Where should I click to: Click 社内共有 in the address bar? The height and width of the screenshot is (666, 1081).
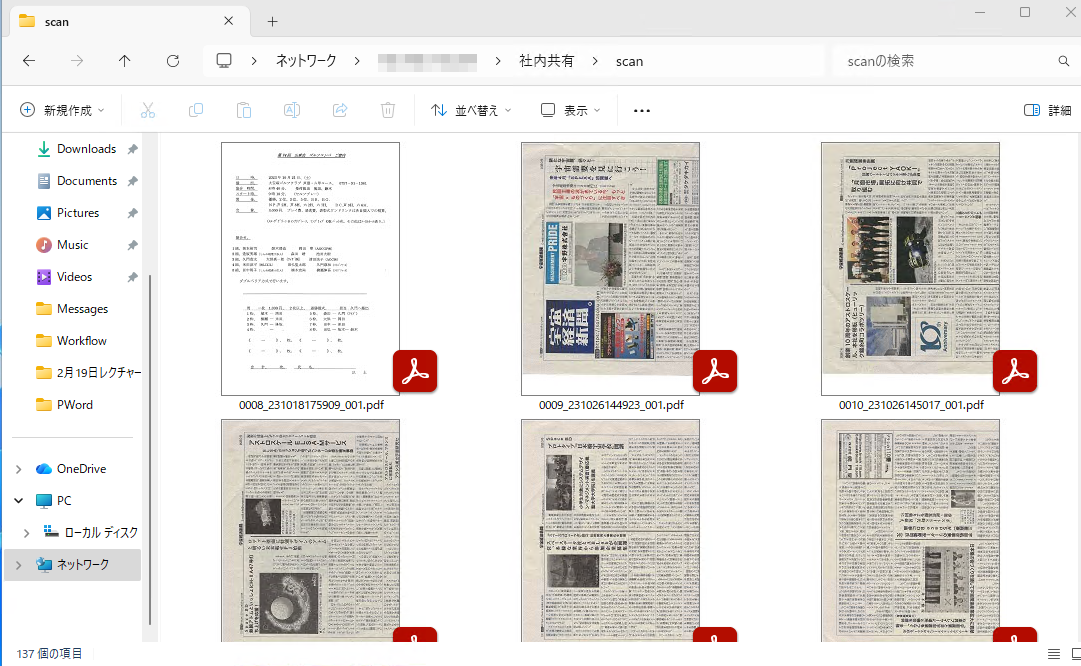[x=547, y=61]
